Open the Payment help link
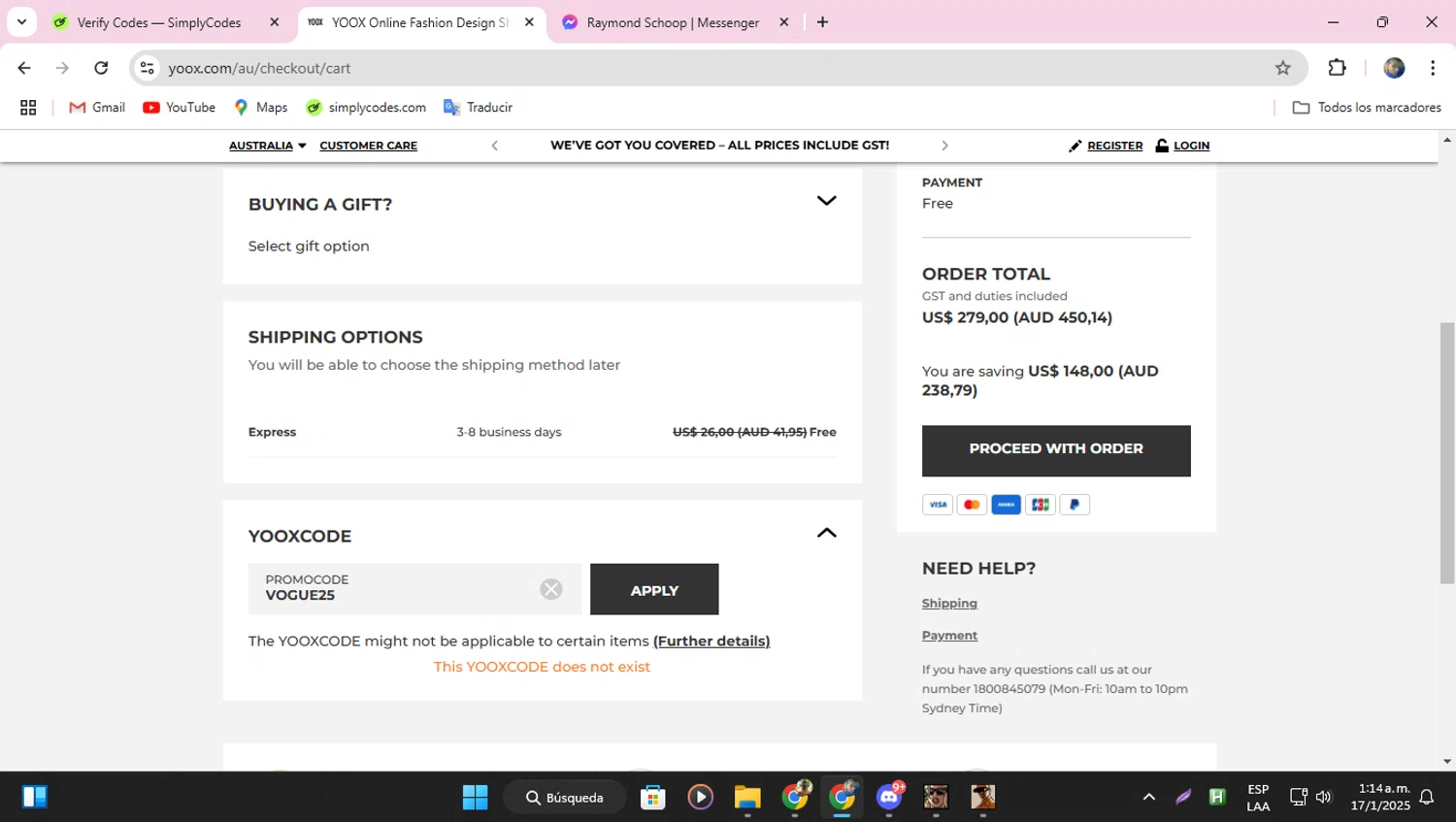The width and height of the screenshot is (1456, 822). pos(949,636)
